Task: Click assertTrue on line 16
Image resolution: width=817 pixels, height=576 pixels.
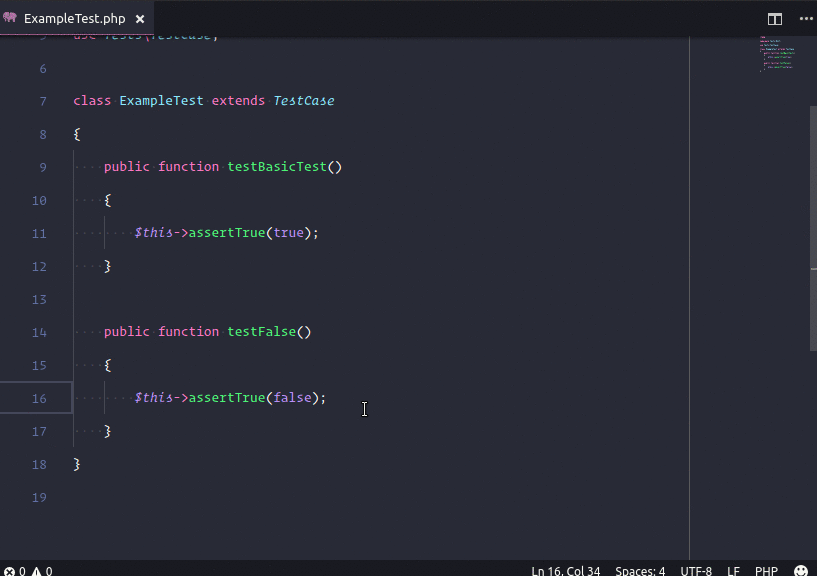Action: tap(227, 398)
